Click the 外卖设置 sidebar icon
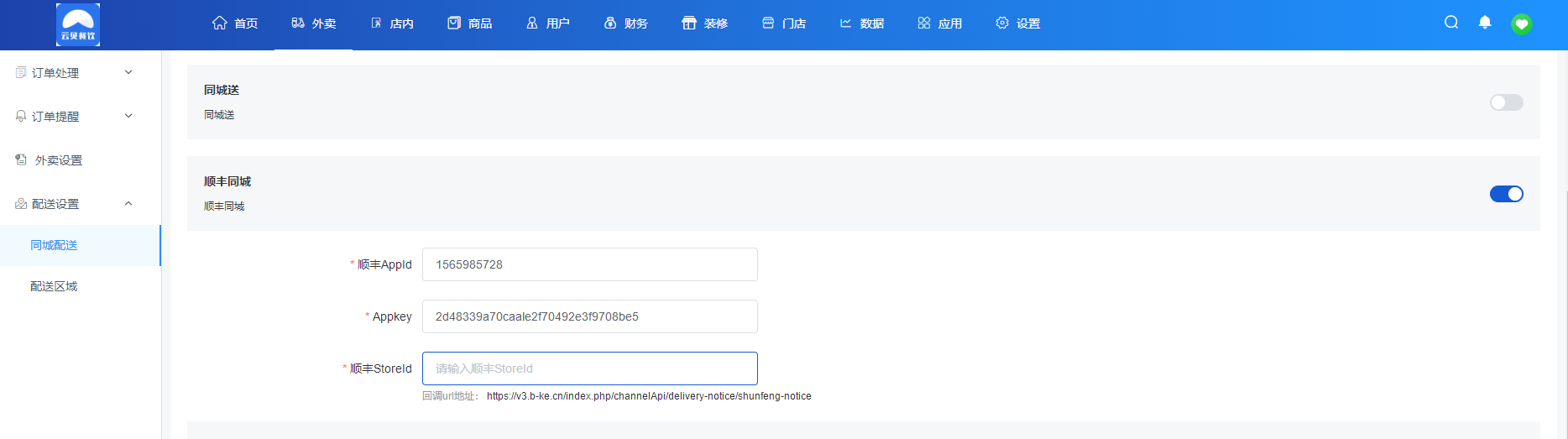 pos(21,159)
